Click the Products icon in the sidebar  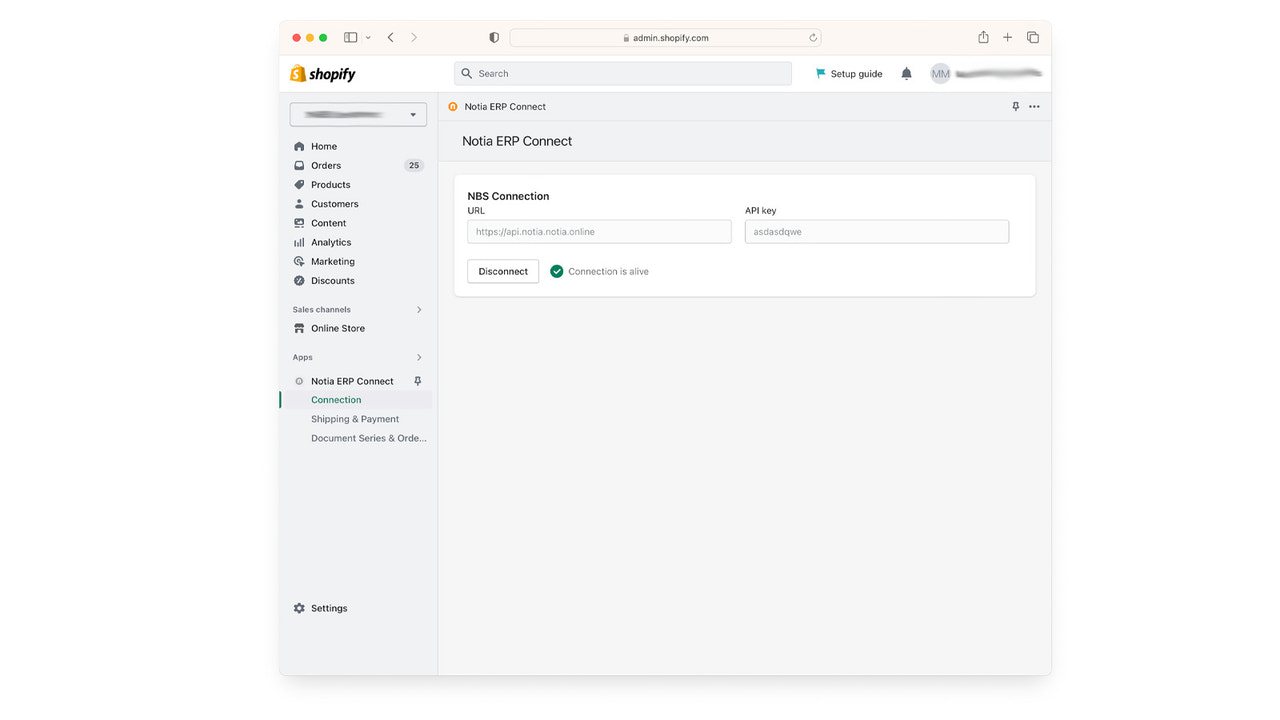(x=299, y=184)
